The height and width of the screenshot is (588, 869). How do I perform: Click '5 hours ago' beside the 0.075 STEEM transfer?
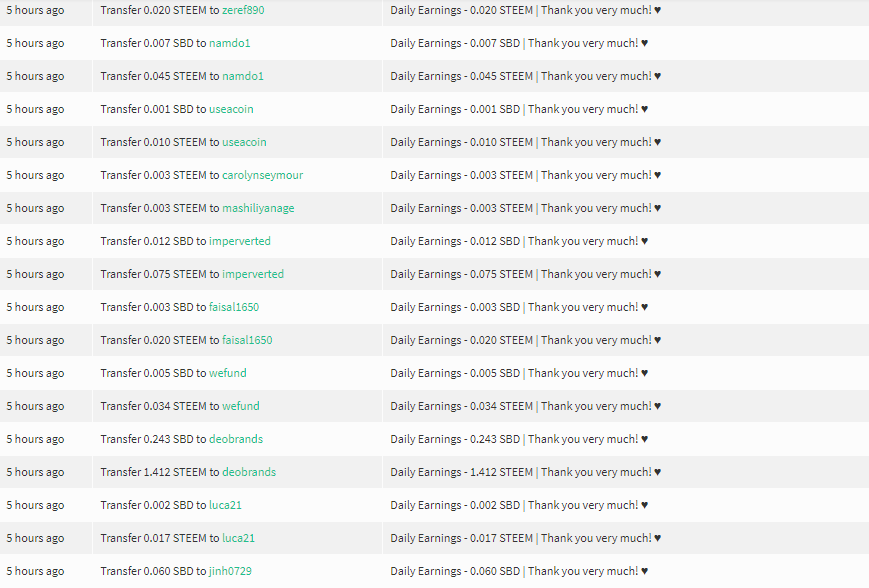(x=35, y=274)
